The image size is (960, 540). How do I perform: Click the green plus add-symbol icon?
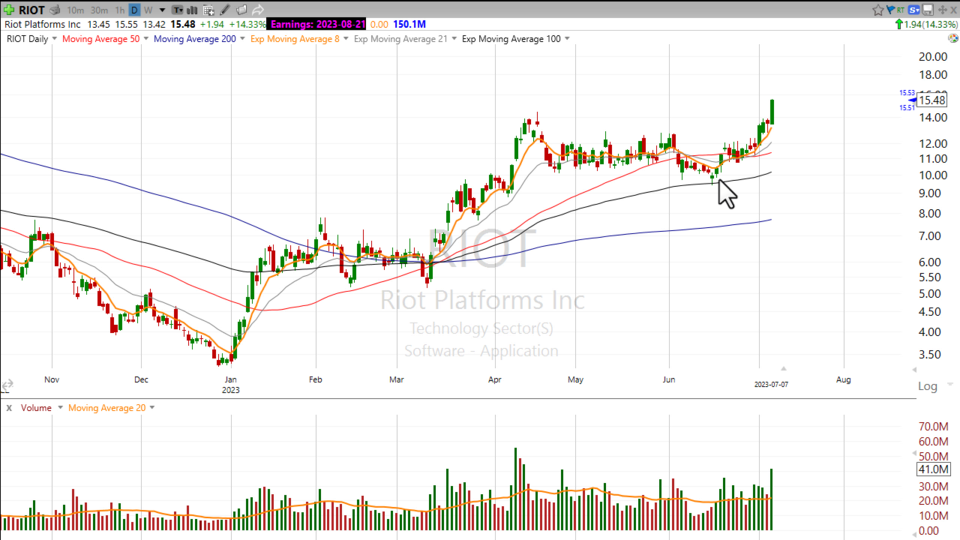coord(9,10)
